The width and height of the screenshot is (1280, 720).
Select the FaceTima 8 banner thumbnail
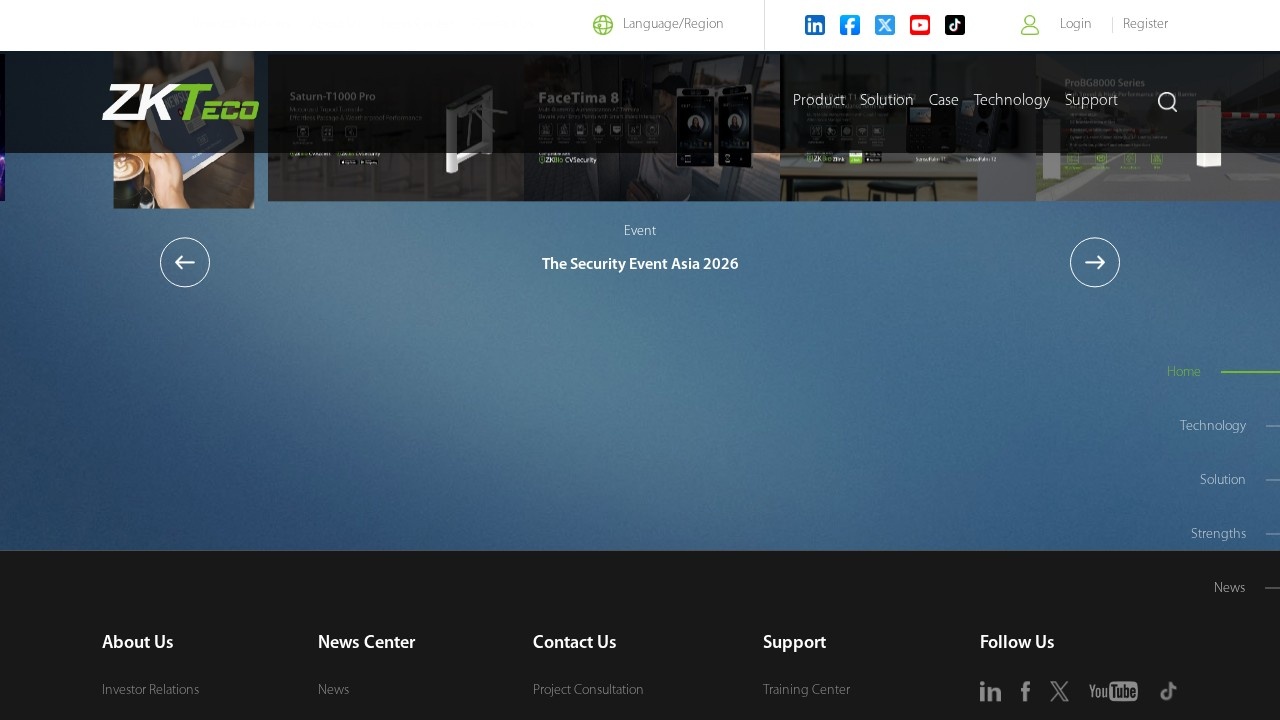click(652, 126)
